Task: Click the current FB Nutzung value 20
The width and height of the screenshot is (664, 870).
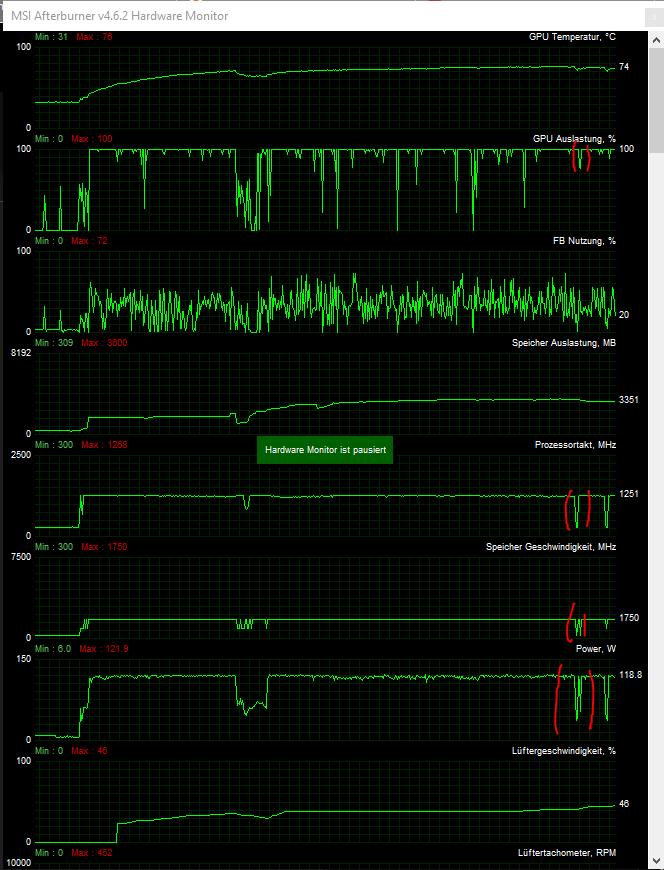Action: coord(624,315)
